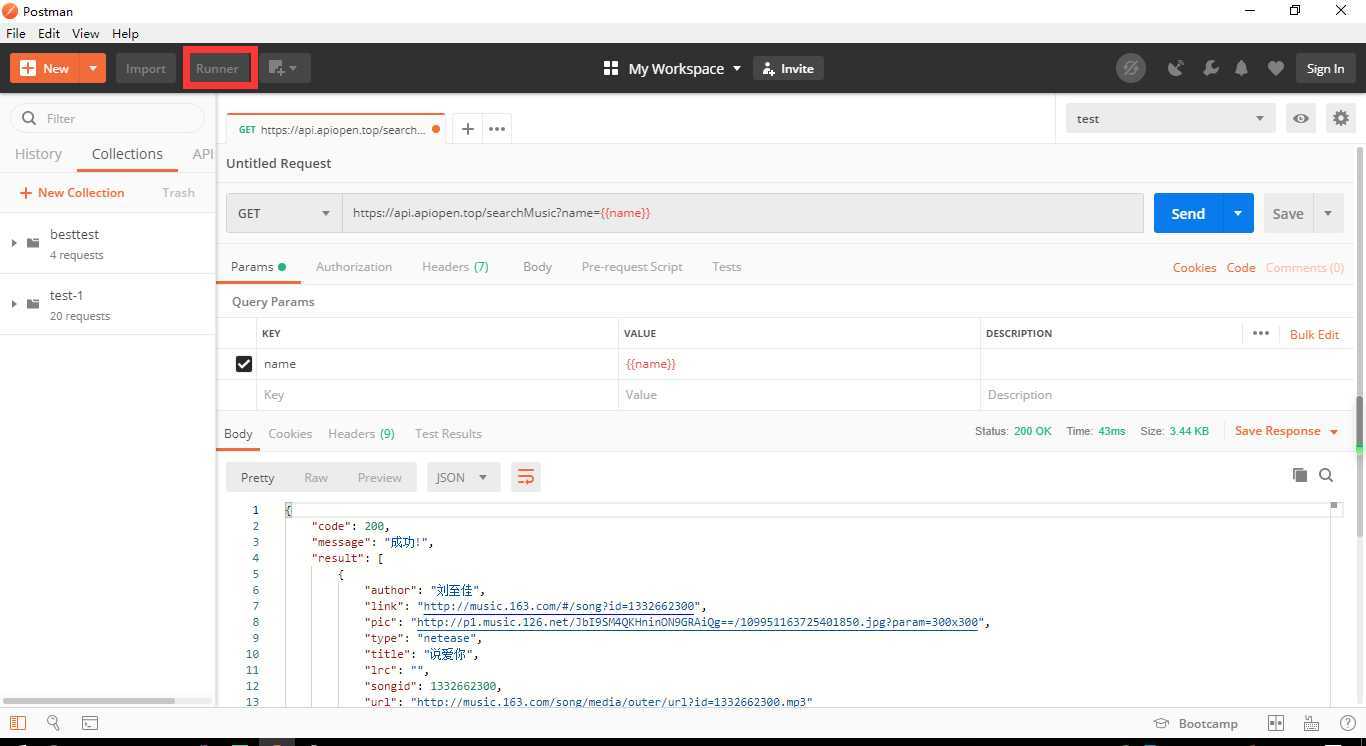
Task: Open the View menu
Action: pyautogui.click(x=86, y=33)
